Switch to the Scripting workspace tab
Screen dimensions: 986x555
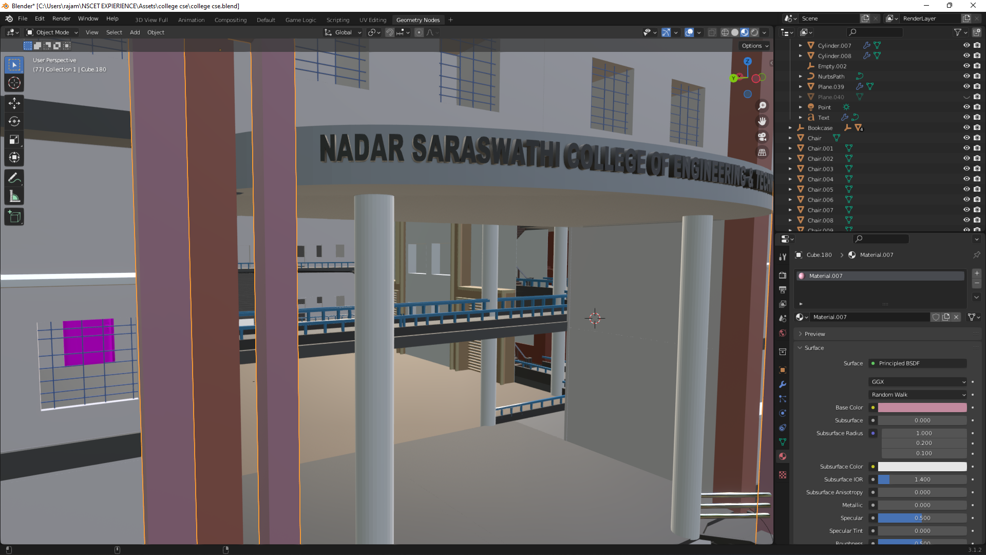click(x=338, y=20)
